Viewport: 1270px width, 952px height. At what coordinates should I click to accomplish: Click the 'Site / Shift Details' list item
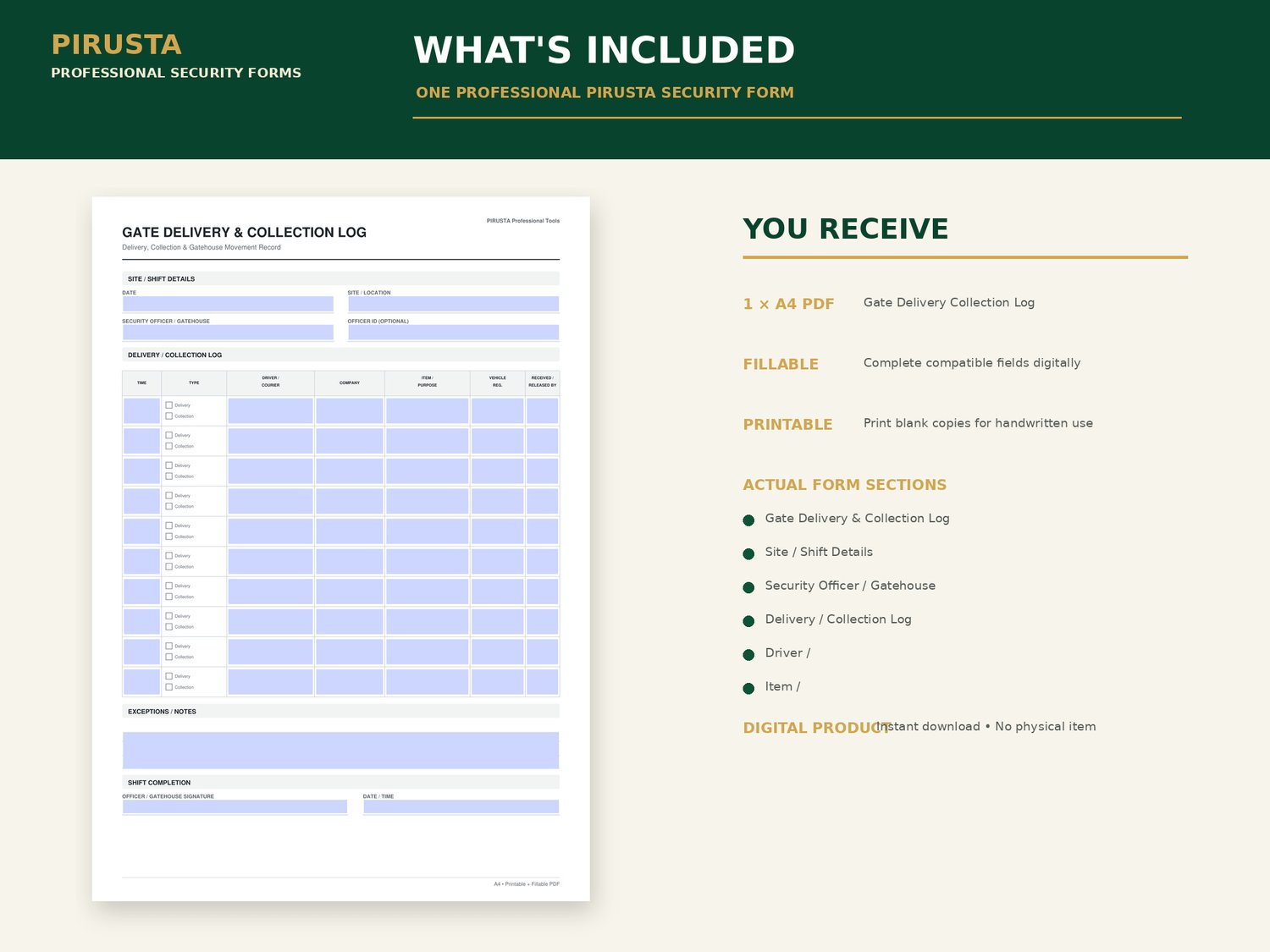819,552
